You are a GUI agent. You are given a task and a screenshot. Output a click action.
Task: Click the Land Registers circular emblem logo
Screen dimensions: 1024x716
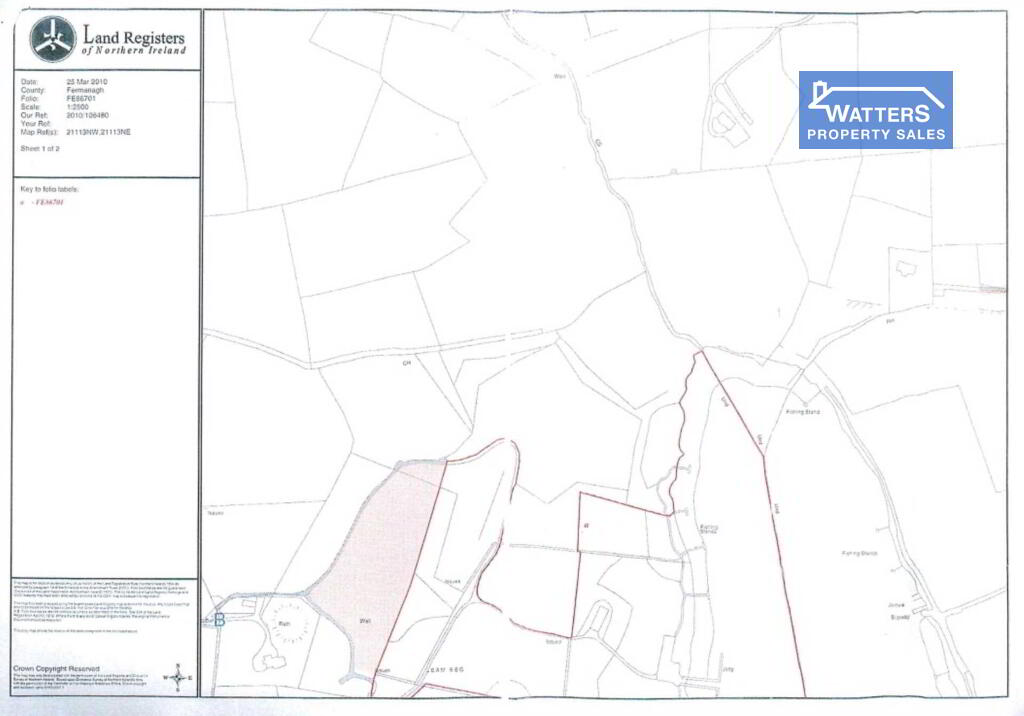pos(52,40)
